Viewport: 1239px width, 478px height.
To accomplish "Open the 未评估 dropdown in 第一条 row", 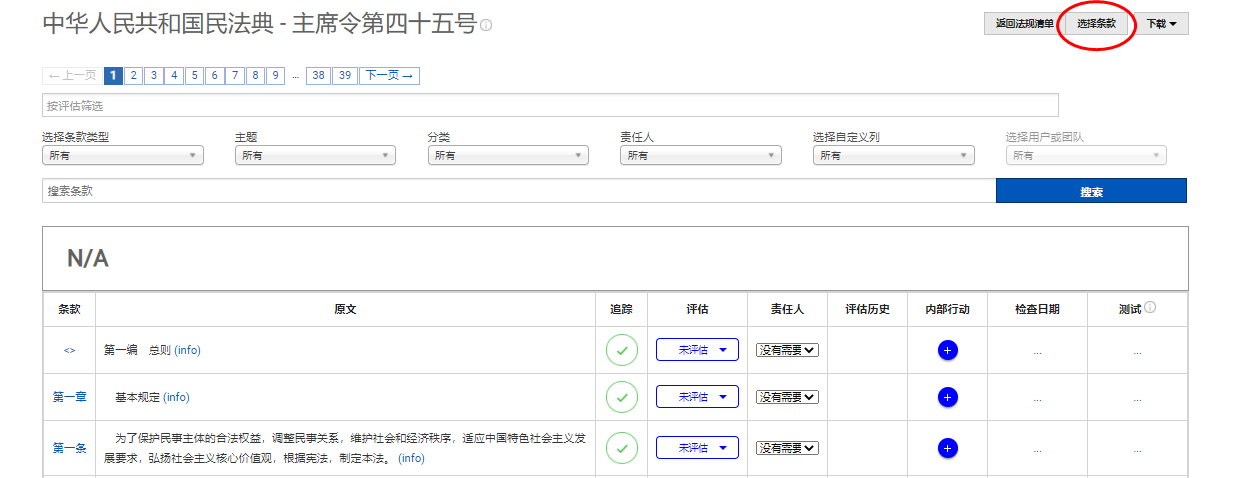I will pyautogui.click(x=697, y=448).
